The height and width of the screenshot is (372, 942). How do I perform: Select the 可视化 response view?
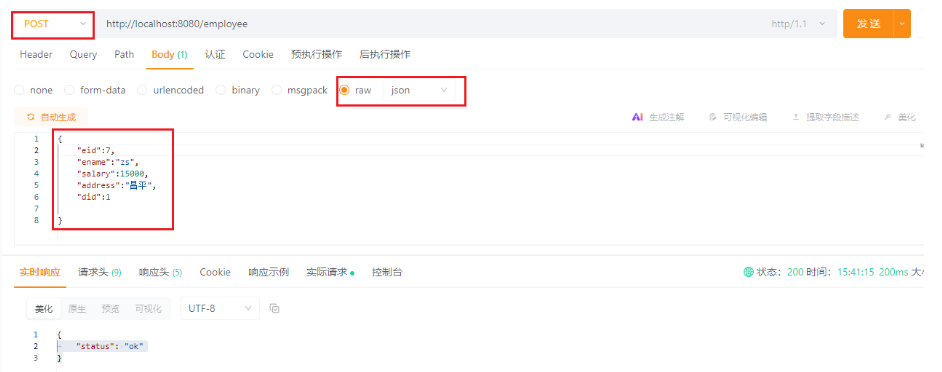(148, 309)
